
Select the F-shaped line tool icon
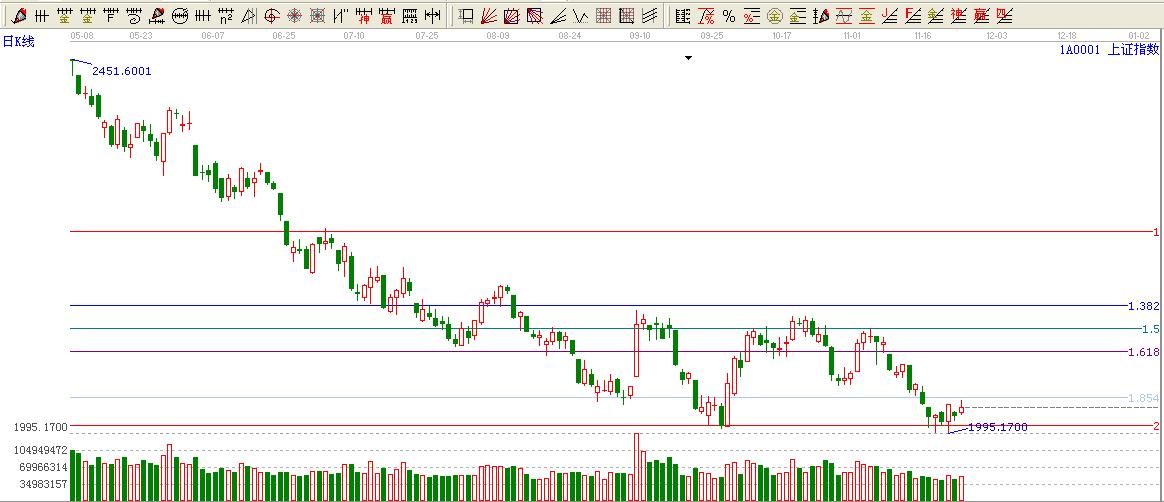pos(110,16)
